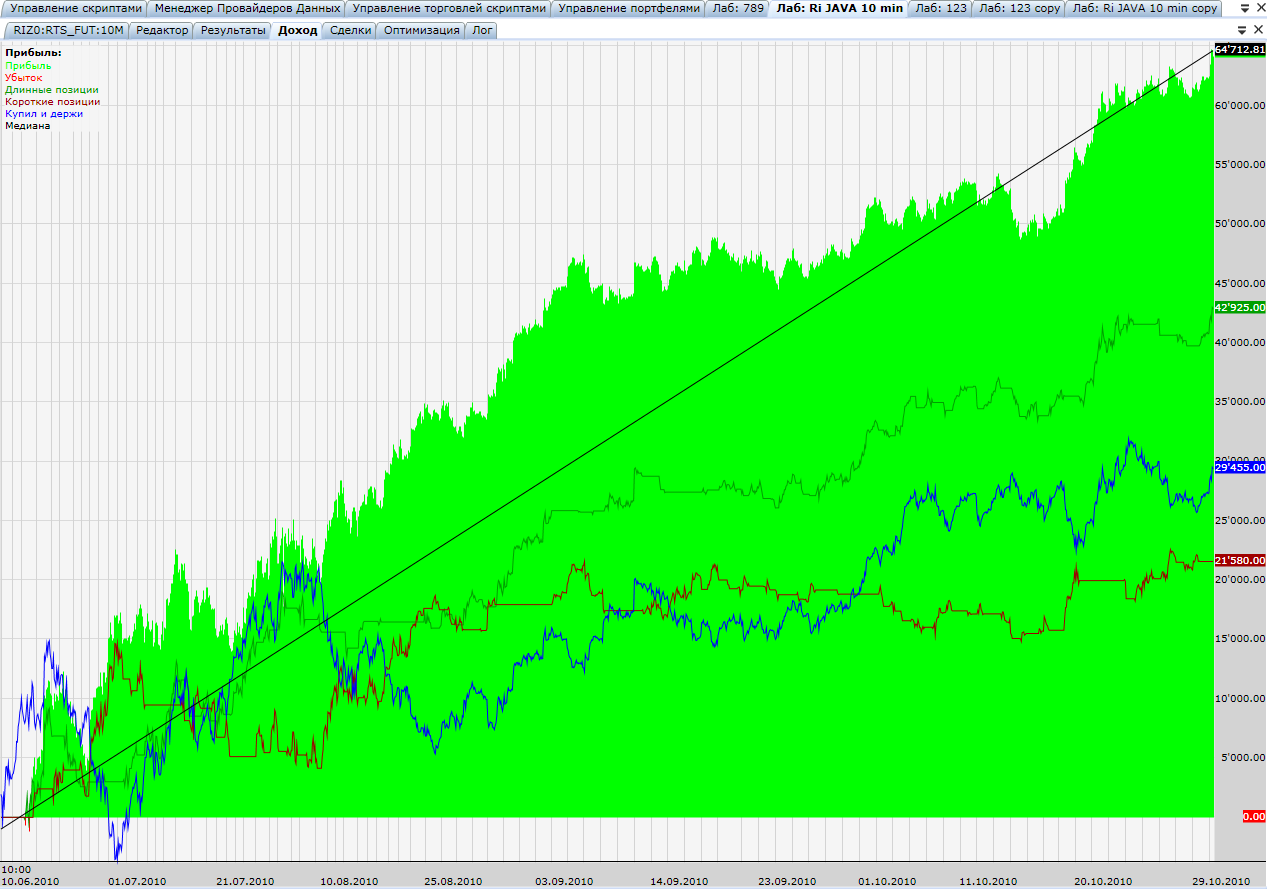Close the inner lab panel via X
1267x889 pixels.
(1258, 30)
